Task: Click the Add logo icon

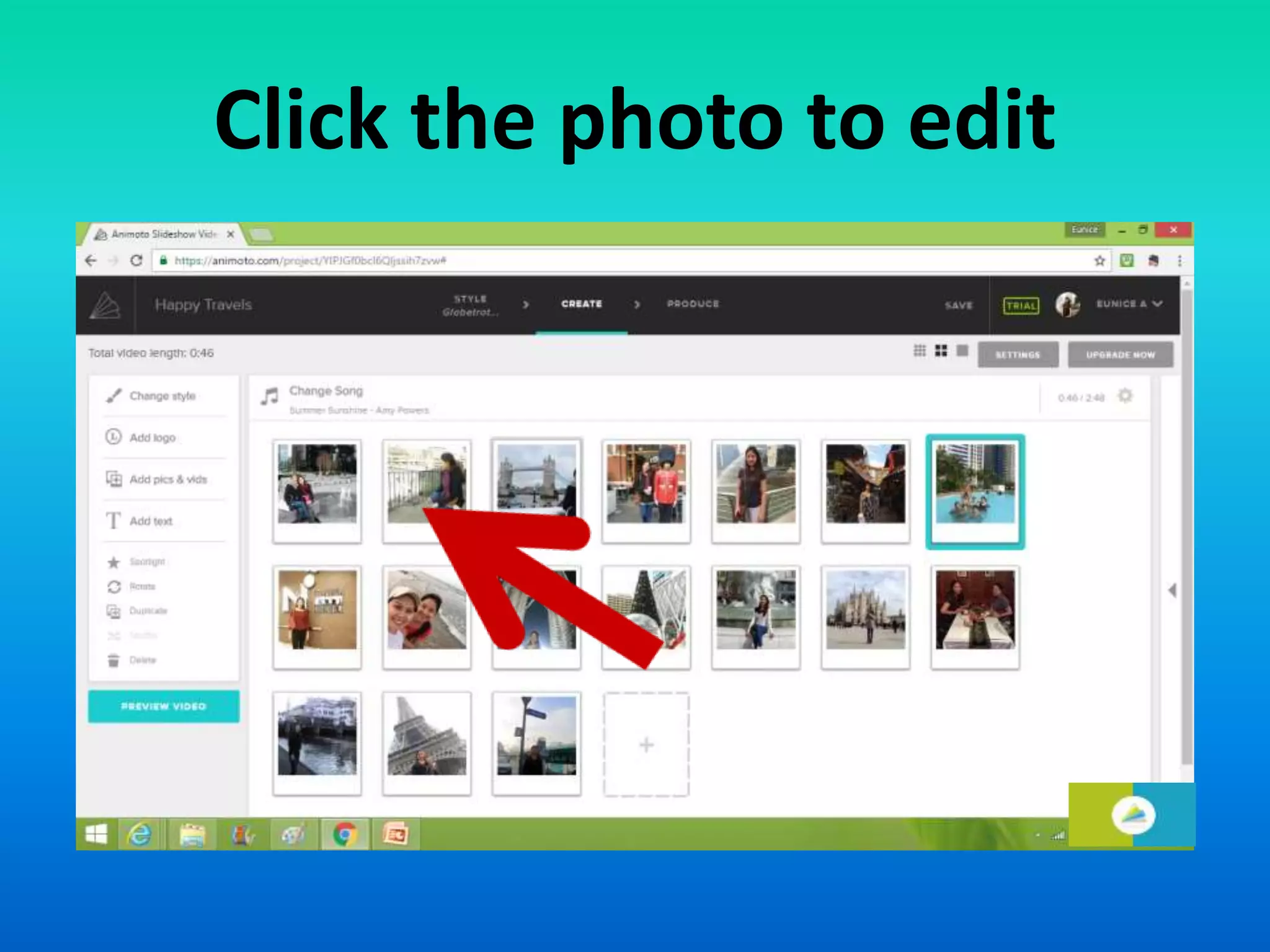Action: 113,437
